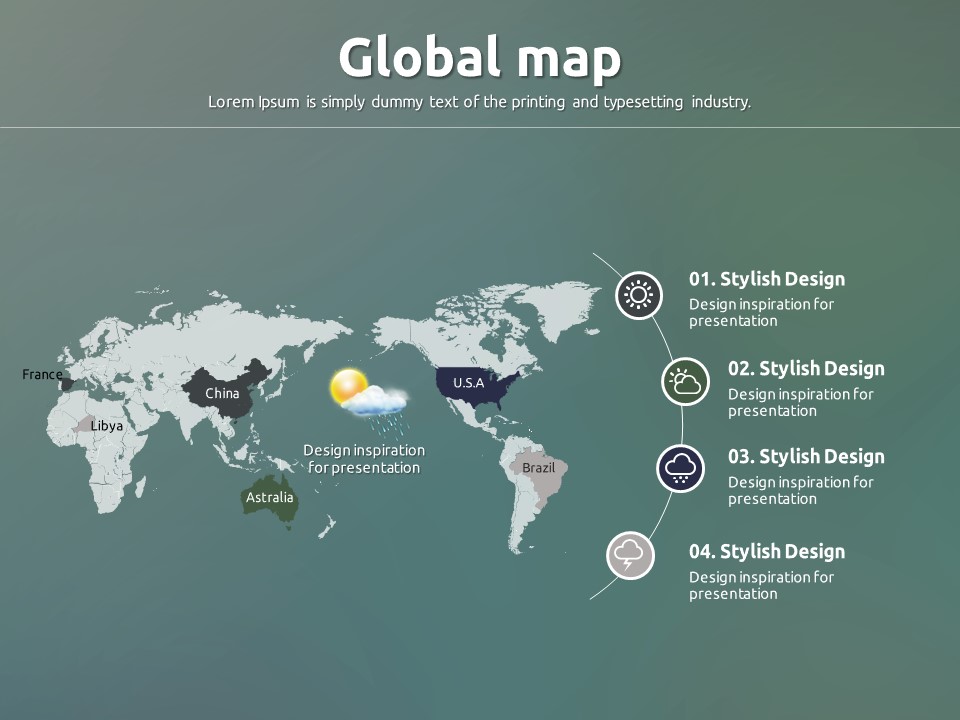Click the 02. Stylish Design heading
The image size is (960, 720).
pos(806,368)
